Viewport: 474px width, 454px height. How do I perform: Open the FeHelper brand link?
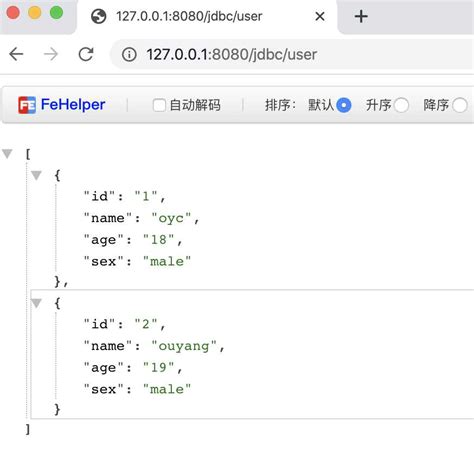tap(73, 104)
